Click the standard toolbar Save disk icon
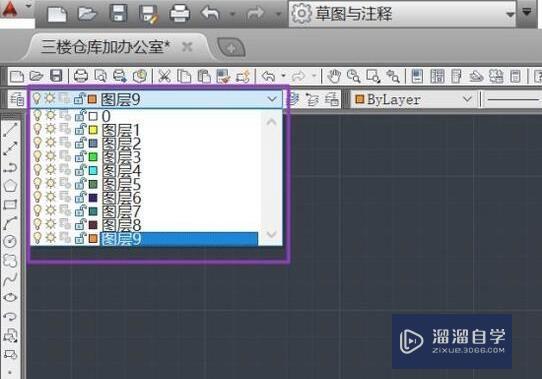 (x=56, y=76)
